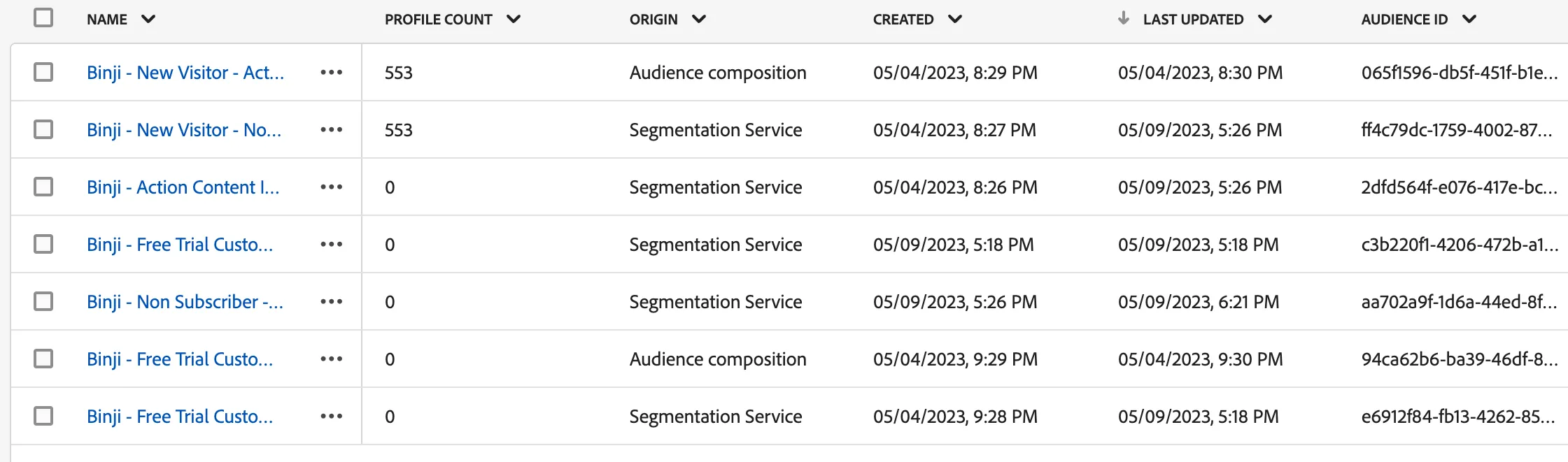Click audience ID ff4c79dc-1759-4002-87...
This screenshot has height=462, width=1568.
[1457, 130]
